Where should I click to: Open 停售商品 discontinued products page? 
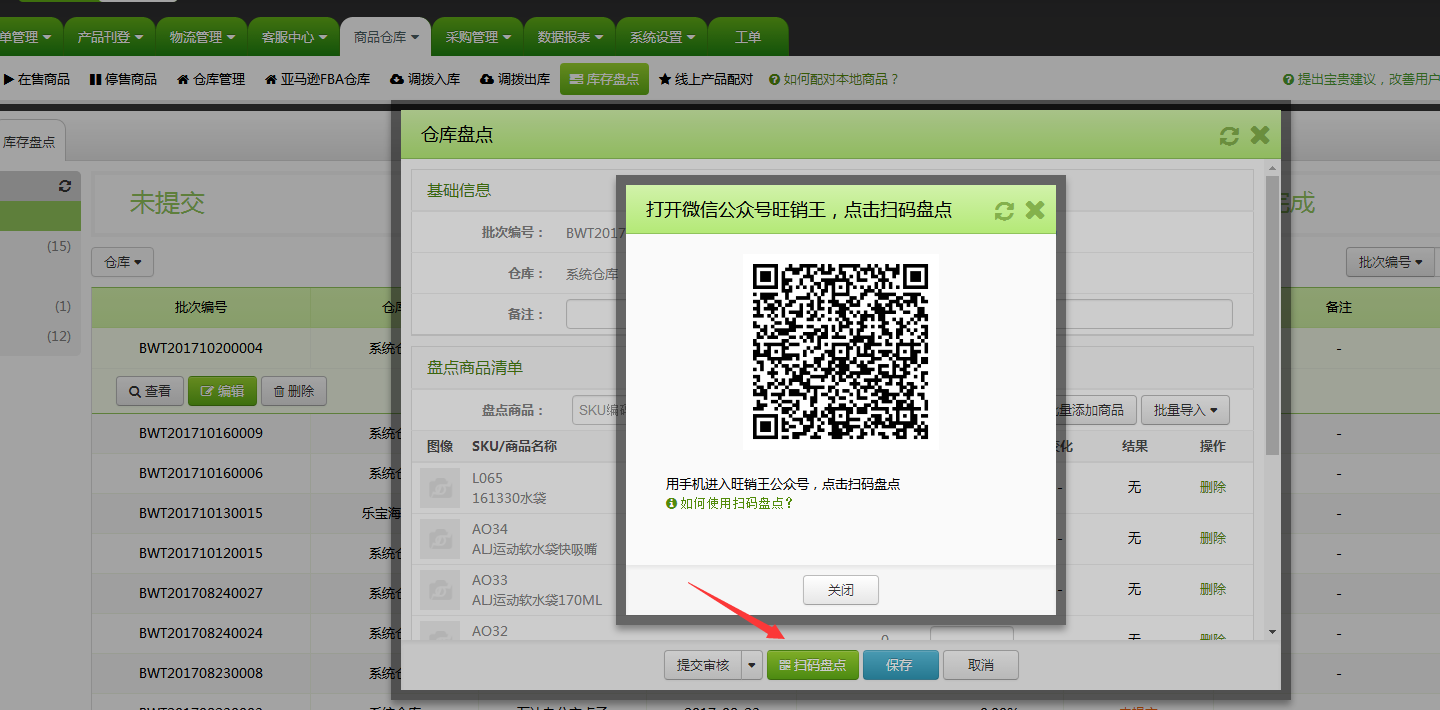123,79
